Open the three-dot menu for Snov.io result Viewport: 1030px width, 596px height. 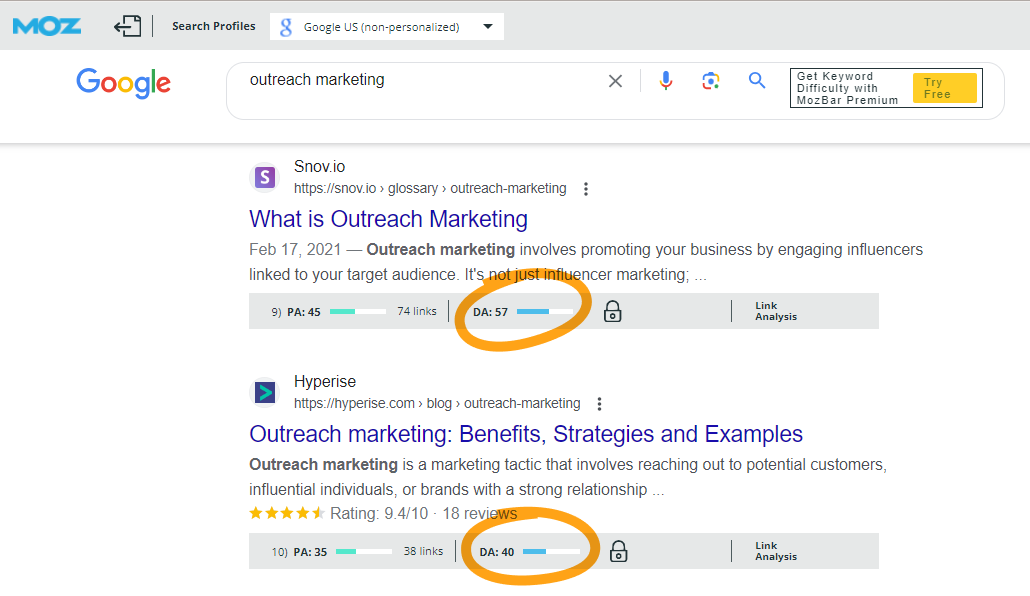click(x=586, y=189)
